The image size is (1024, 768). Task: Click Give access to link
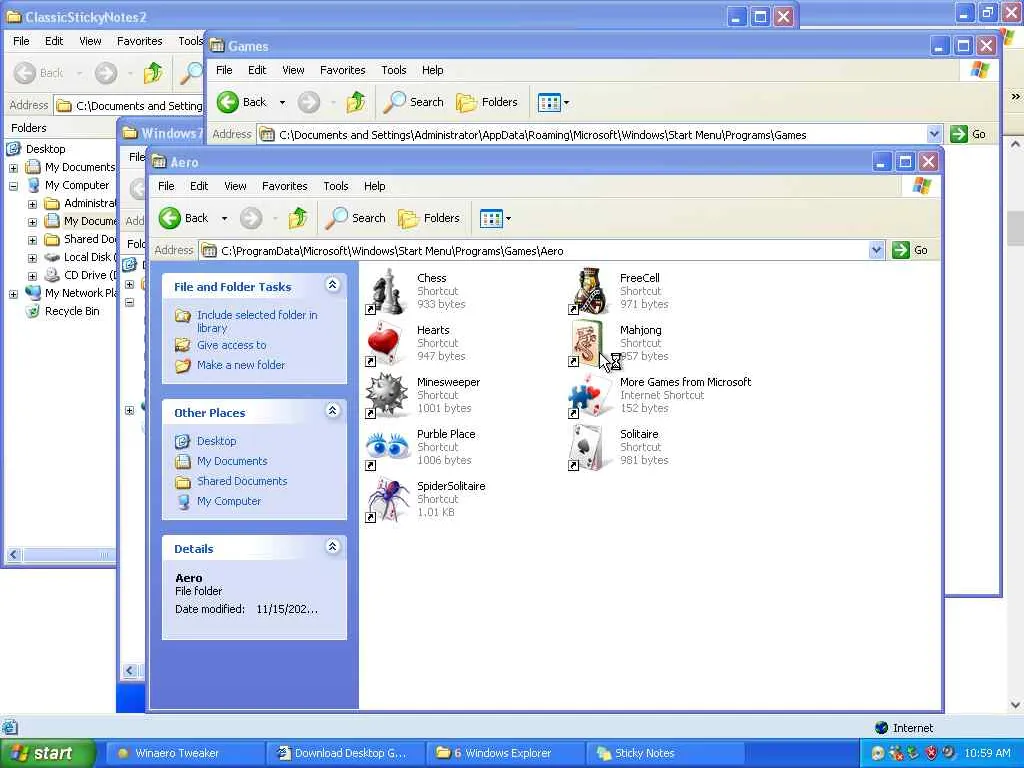[x=231, y=345]
